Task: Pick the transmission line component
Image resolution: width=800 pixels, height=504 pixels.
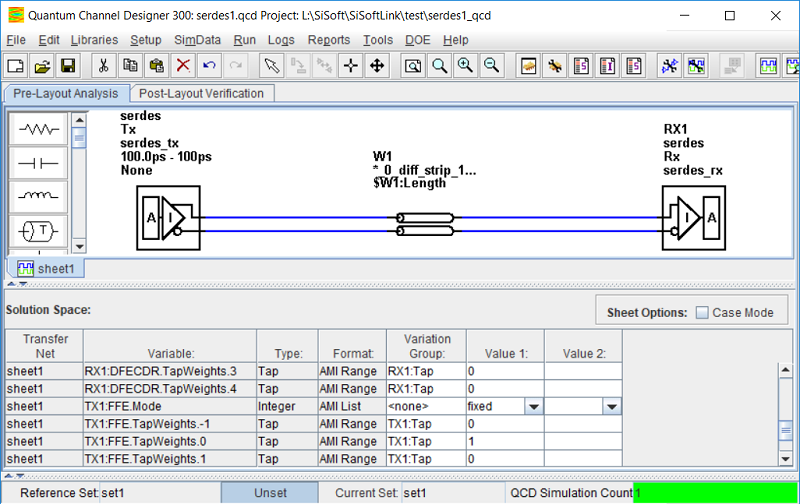Action: click(x=40, y=231)
